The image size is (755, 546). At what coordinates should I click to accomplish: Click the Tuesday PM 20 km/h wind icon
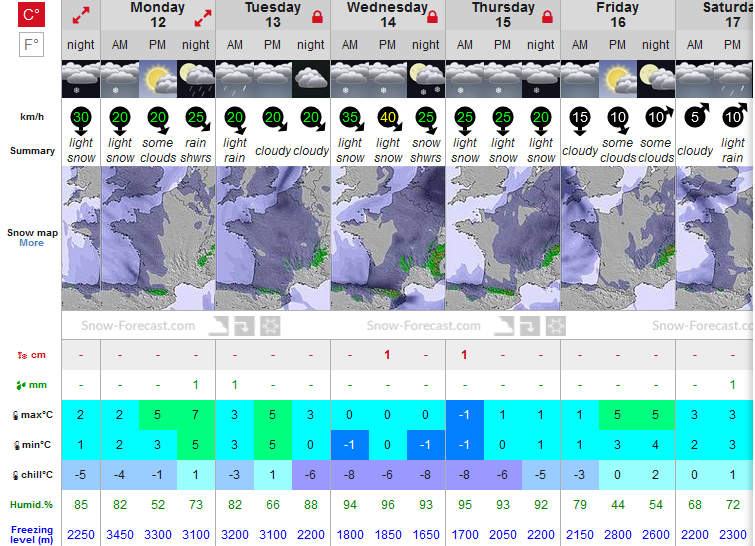(x=274, y=119)
